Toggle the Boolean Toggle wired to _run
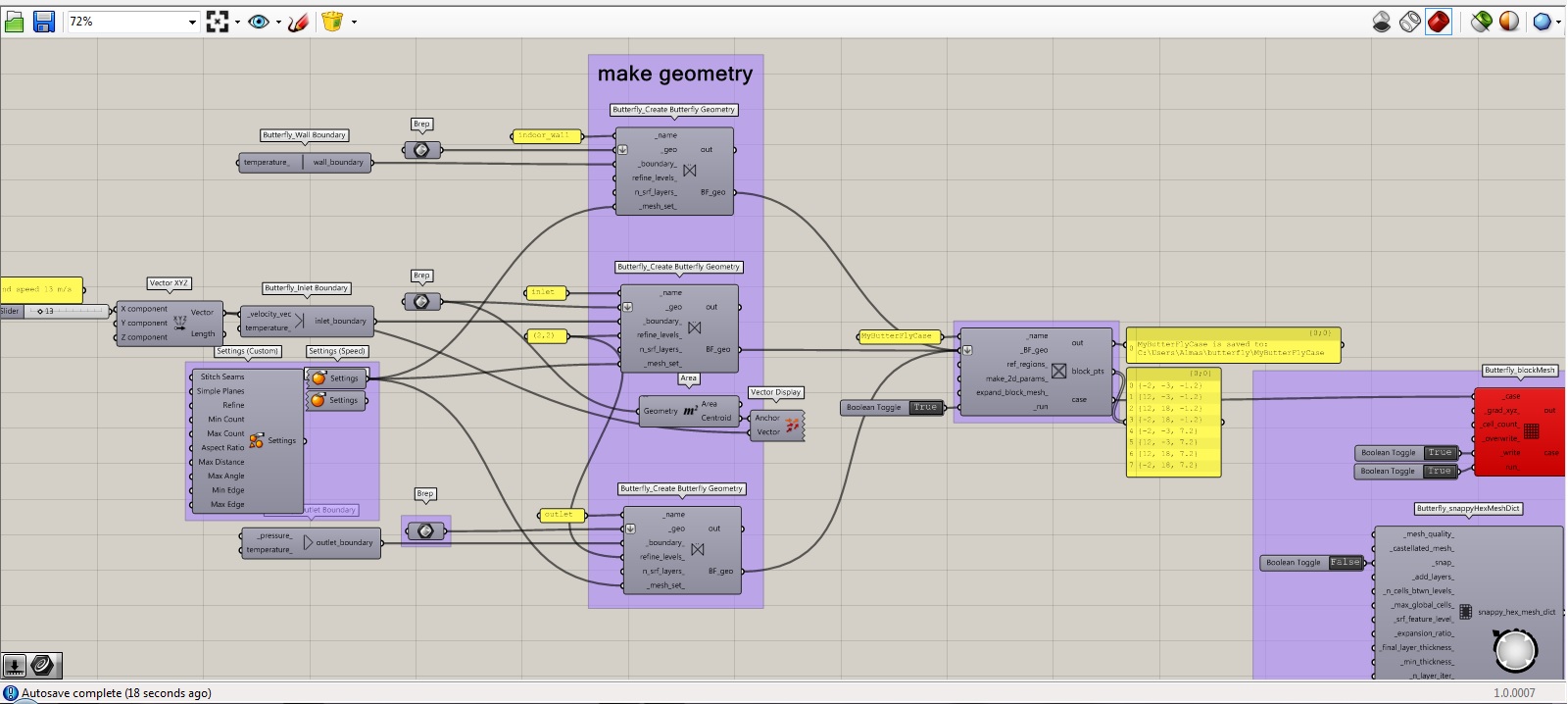The width and height of the screenshot is (1568, 704). tap(893, 407)
